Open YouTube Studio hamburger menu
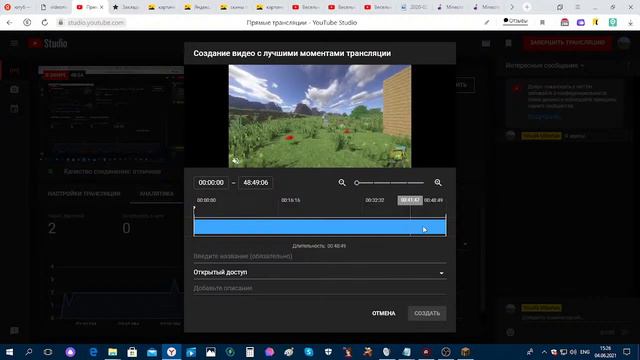 click(14, 43)
